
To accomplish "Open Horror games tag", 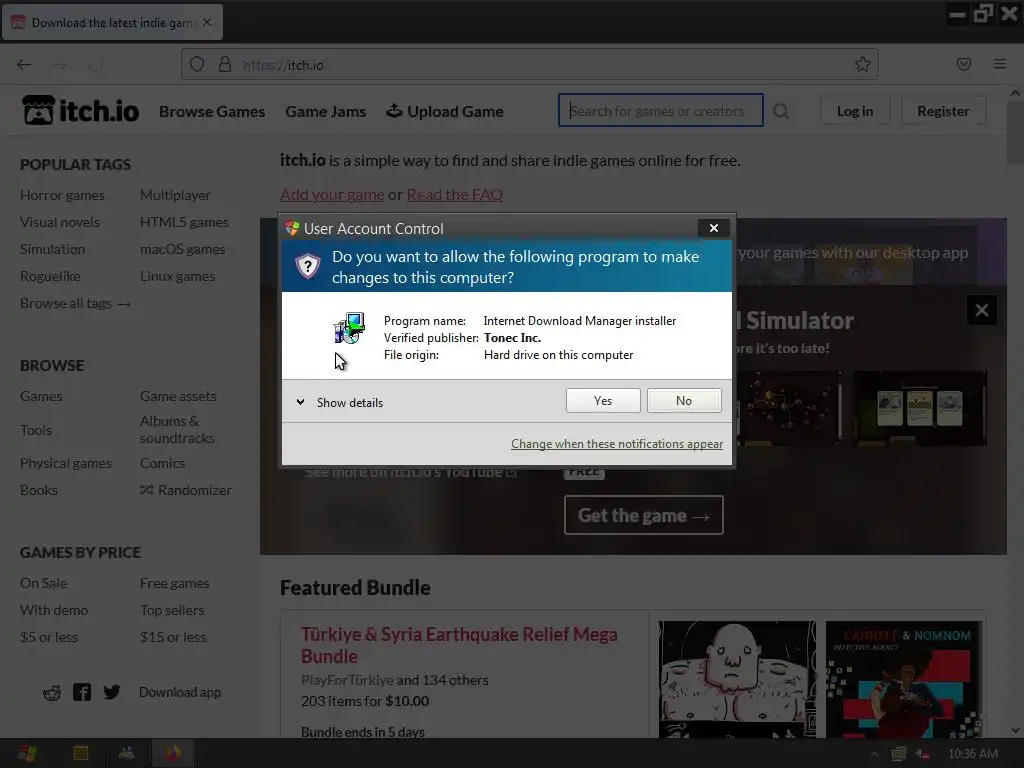I will (x=62, y=195).
